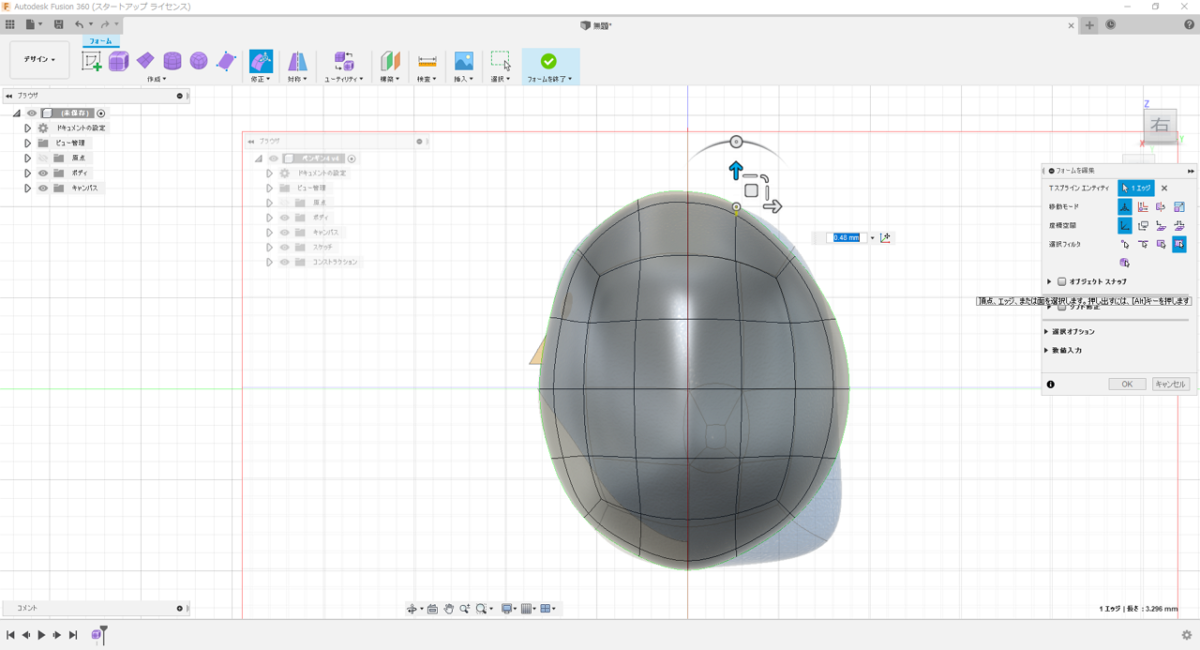Click the Save disk icon
Screen dimensions: 1200x650
point(59,24)
